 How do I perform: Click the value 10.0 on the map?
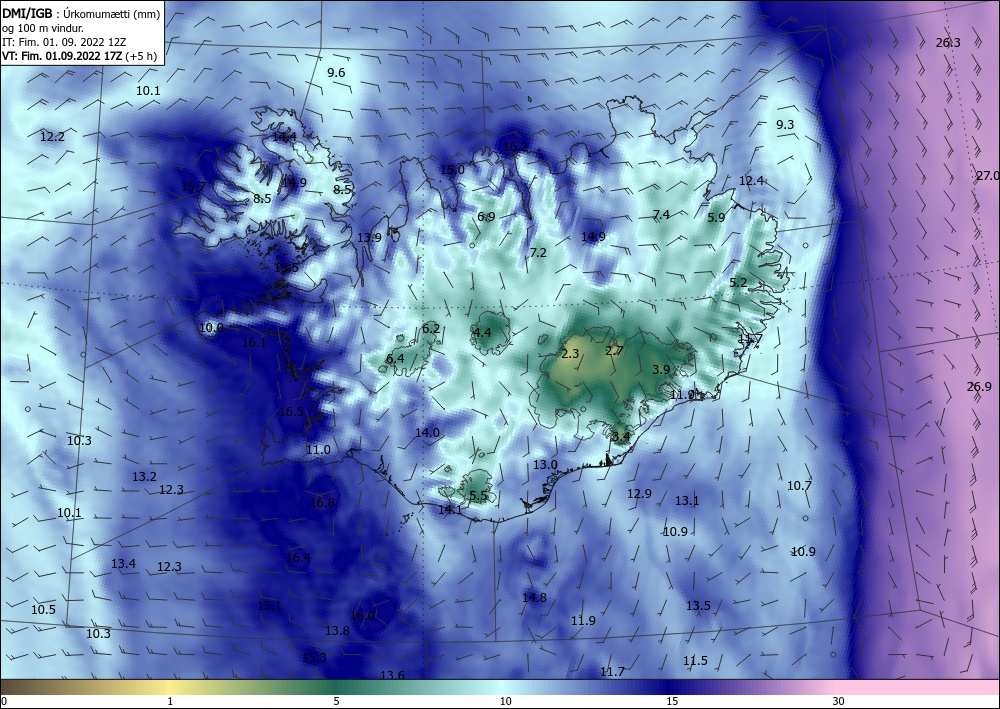coord(211,328)
